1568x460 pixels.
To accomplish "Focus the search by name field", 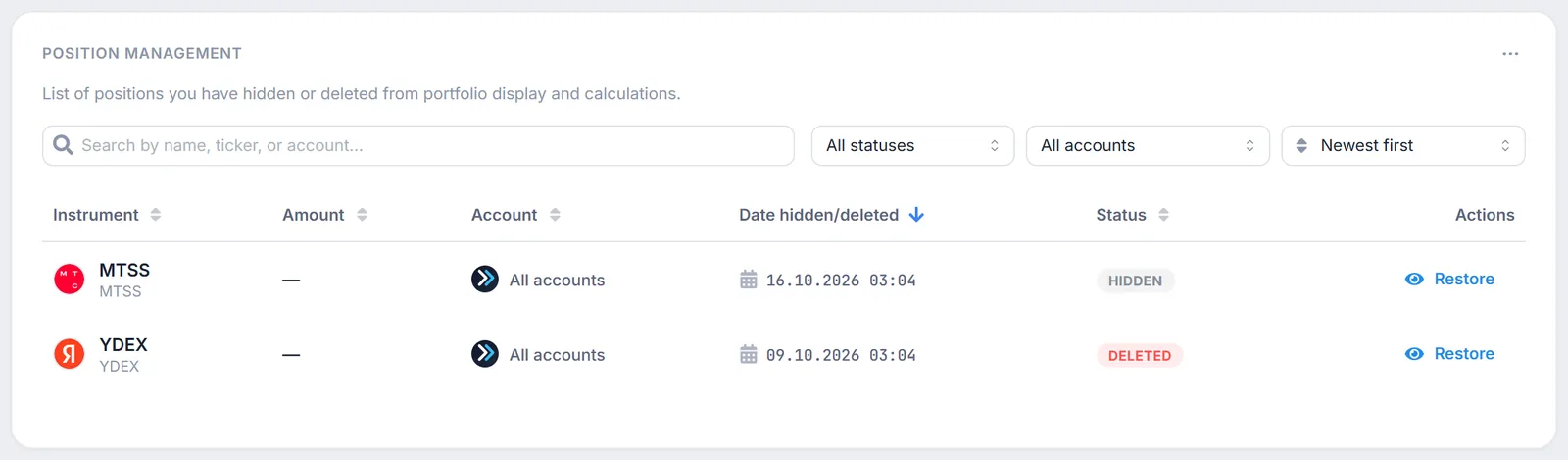I will 418,145.
